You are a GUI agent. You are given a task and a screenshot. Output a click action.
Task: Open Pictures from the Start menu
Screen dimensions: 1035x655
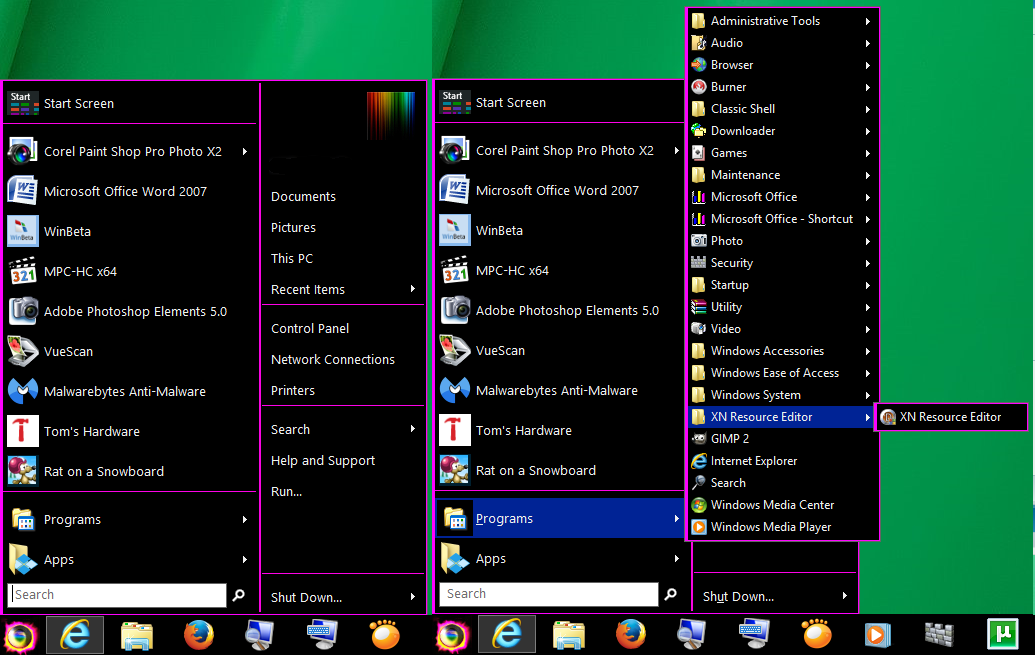coord(293,227)
